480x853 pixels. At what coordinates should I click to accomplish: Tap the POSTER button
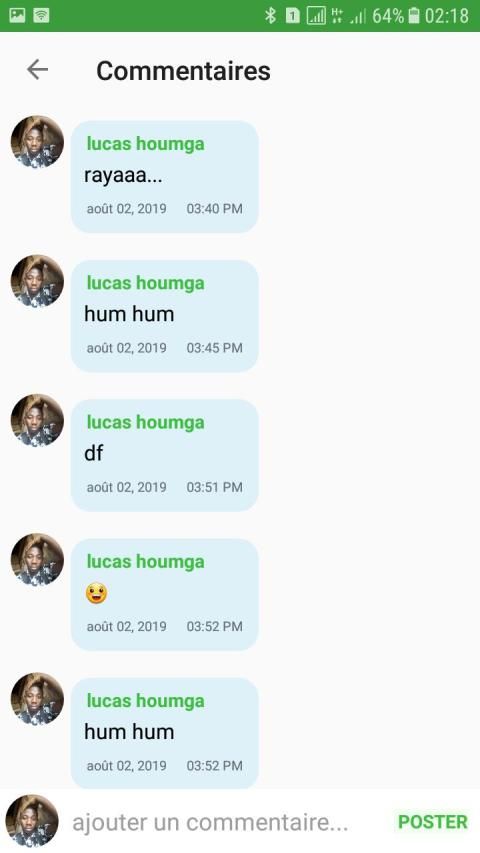(433, 821)
